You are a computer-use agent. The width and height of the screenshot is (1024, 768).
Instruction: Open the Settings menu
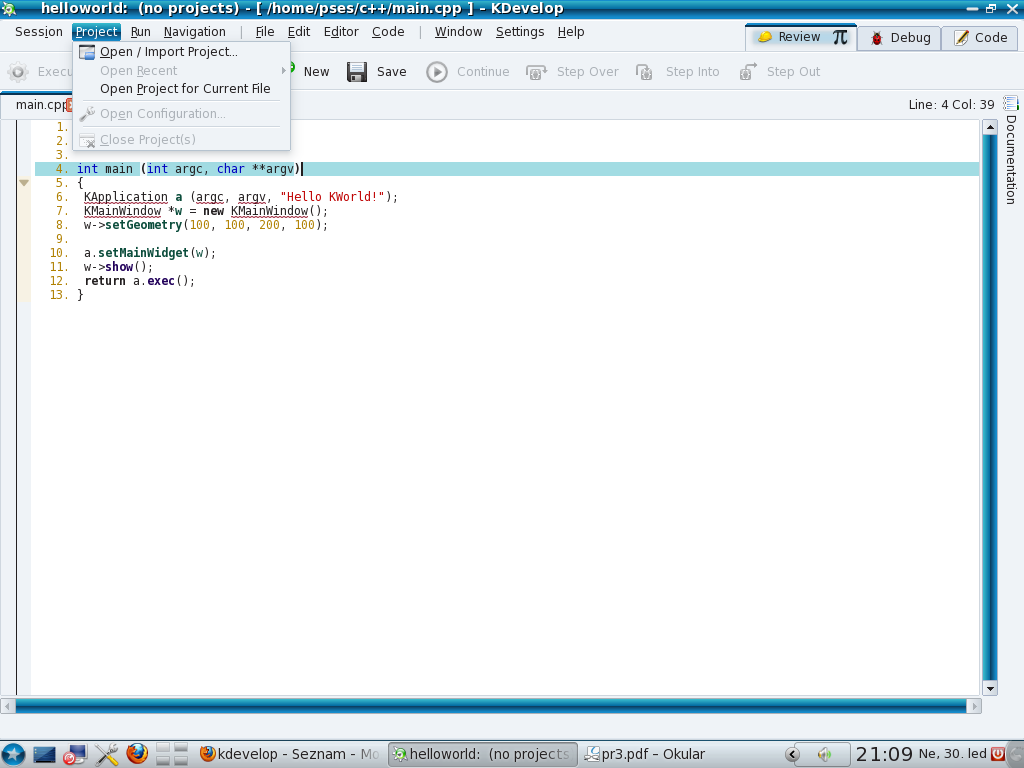520,32
